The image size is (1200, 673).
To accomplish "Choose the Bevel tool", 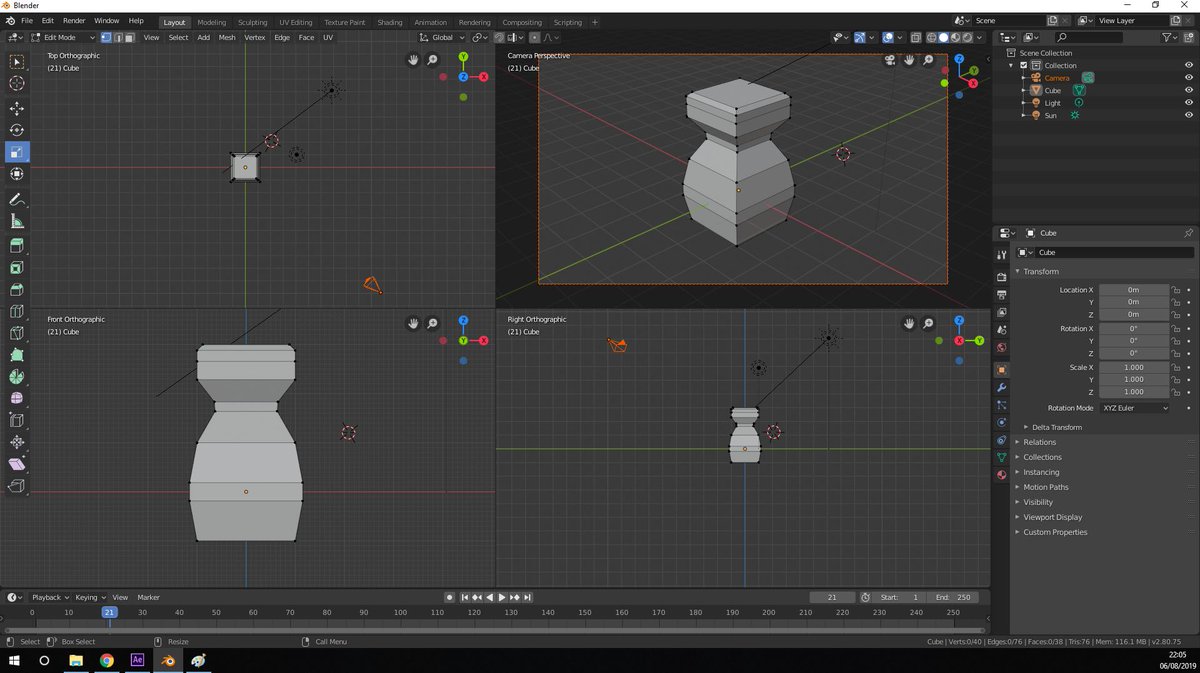I will [17, 290].
